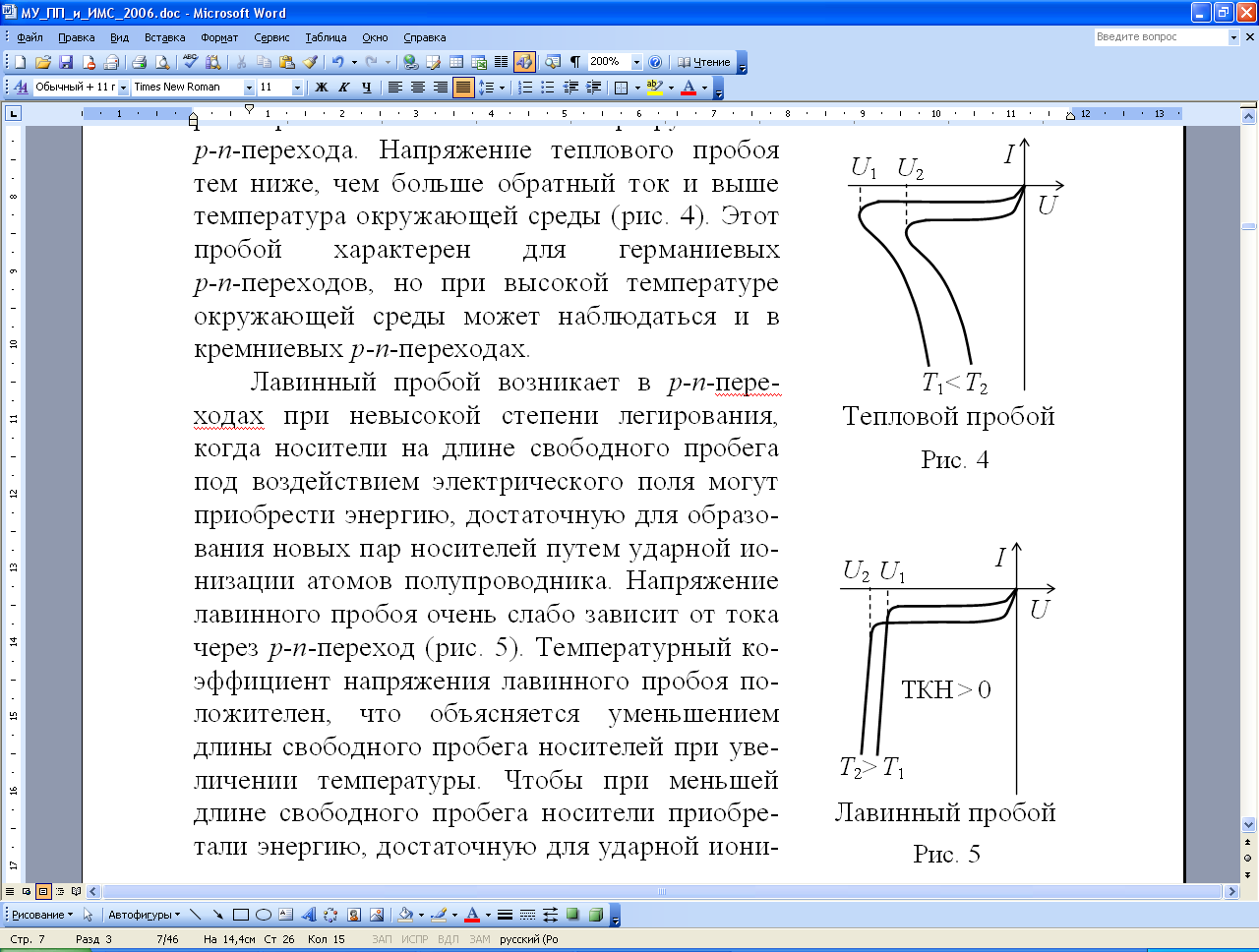Open the Рисование menu
Image resolution: width=1259 pixels, height=952 pixels.
tap(41, 915)
